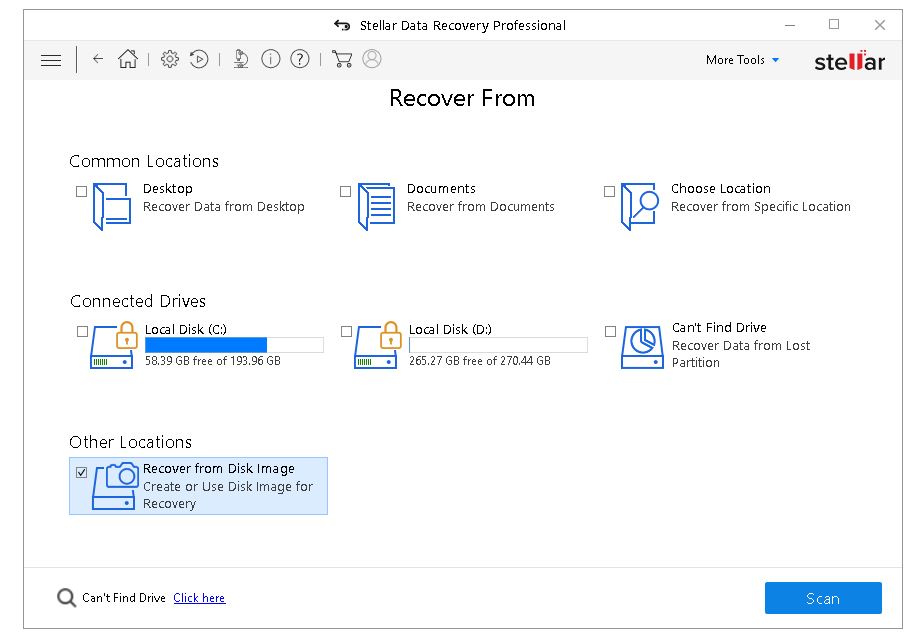Click the stellar logo
This screenshot has width=918, height=639.
tap(850, 61)
